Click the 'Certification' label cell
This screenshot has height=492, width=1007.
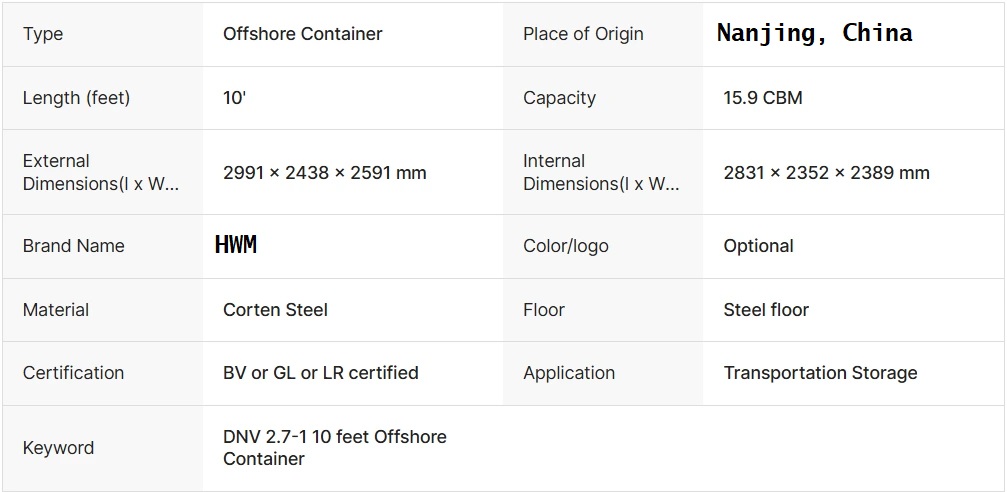pos(73,373)
